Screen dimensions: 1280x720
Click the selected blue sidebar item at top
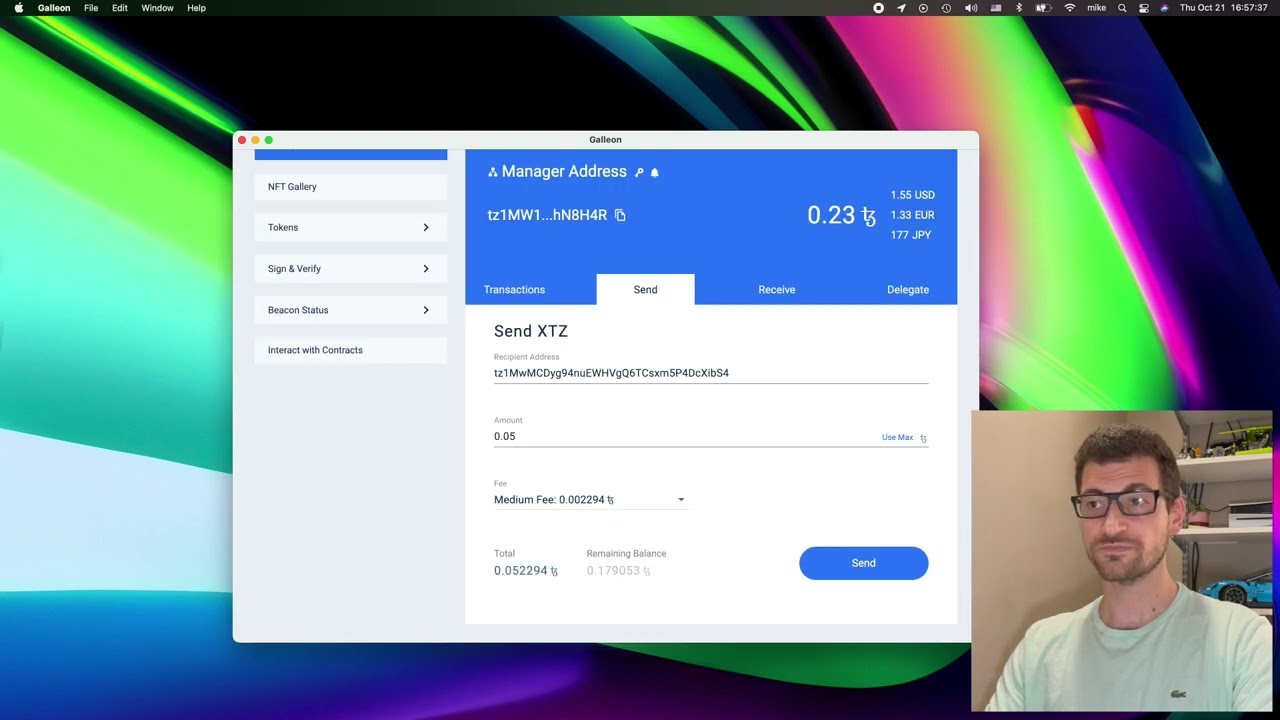click(x=351, y=154)
